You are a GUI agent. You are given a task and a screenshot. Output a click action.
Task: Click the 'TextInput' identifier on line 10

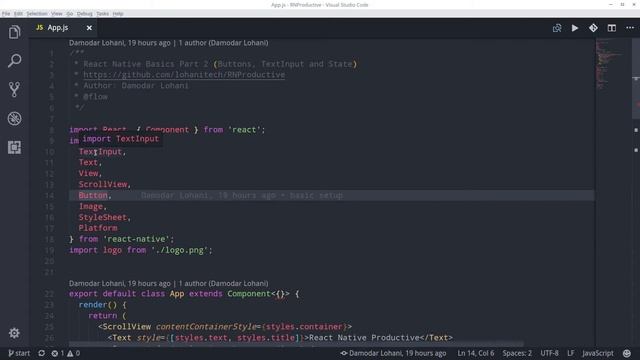coord(100,152)
